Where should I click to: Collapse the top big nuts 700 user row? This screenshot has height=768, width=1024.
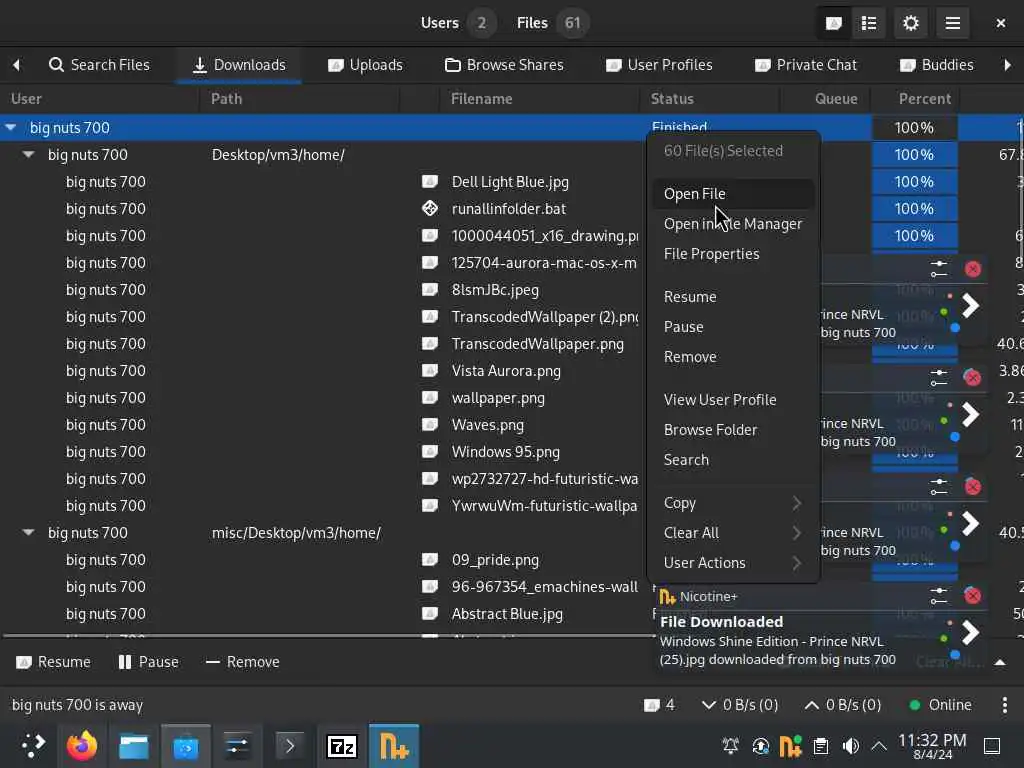[10, 127]
